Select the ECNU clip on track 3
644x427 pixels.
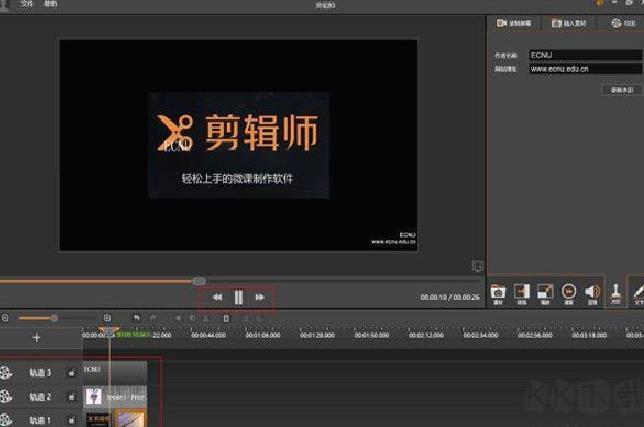coord(115,372)
